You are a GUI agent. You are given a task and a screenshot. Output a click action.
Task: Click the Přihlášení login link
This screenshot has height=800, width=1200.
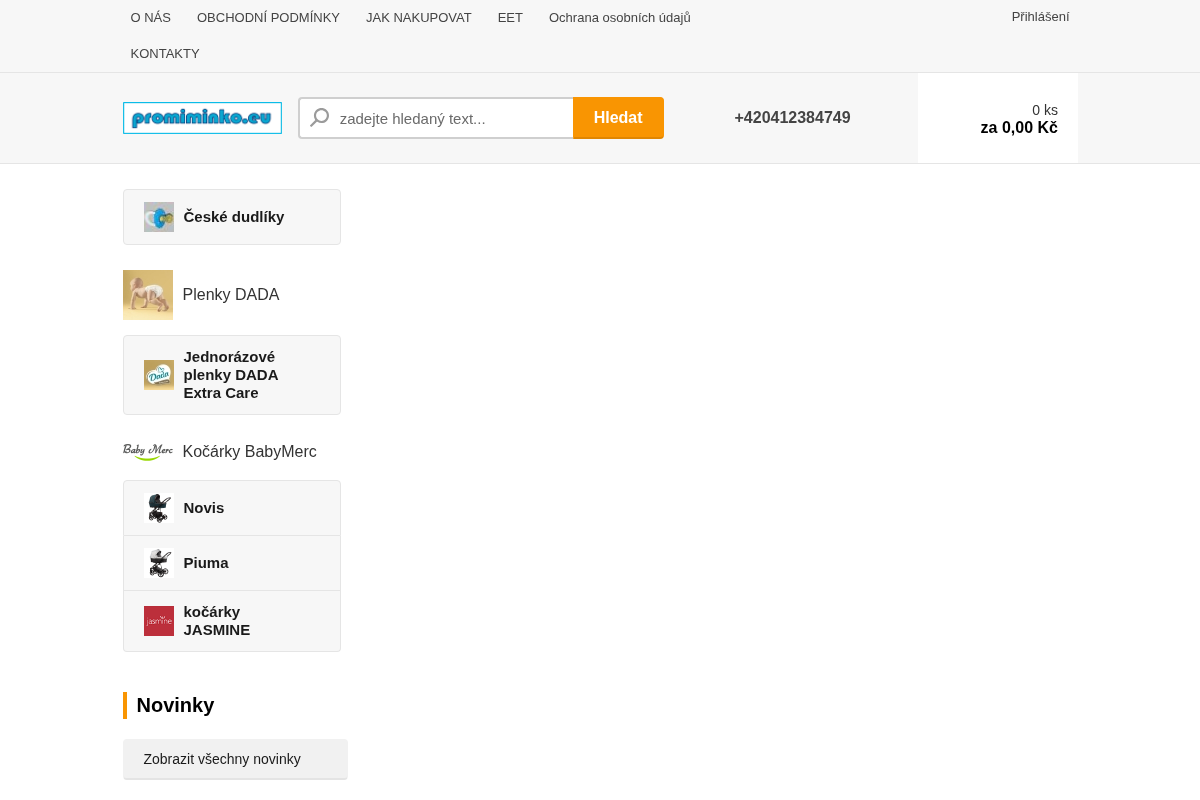point(1040,16)
